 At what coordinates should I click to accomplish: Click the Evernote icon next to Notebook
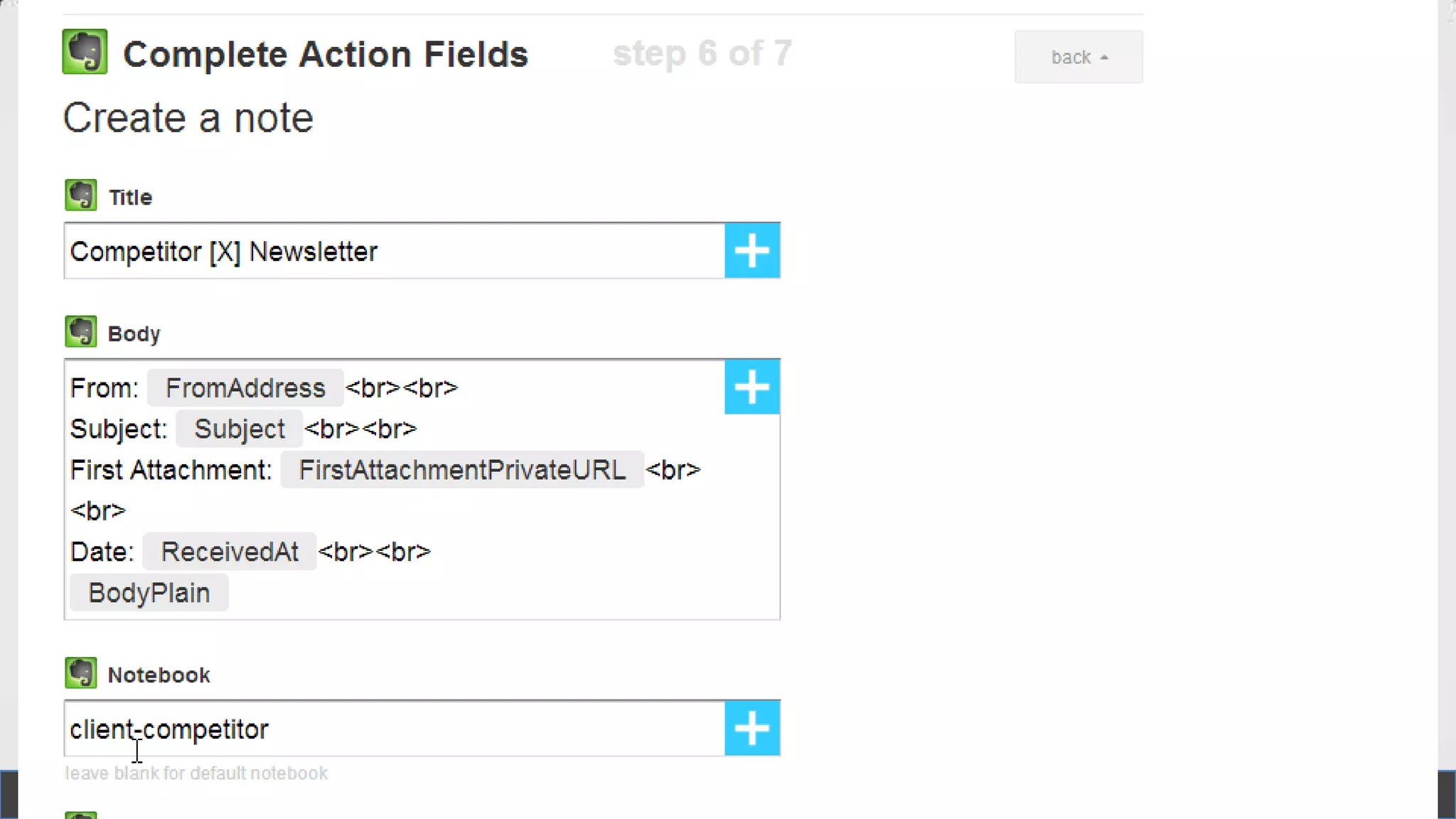pos(80,673)
